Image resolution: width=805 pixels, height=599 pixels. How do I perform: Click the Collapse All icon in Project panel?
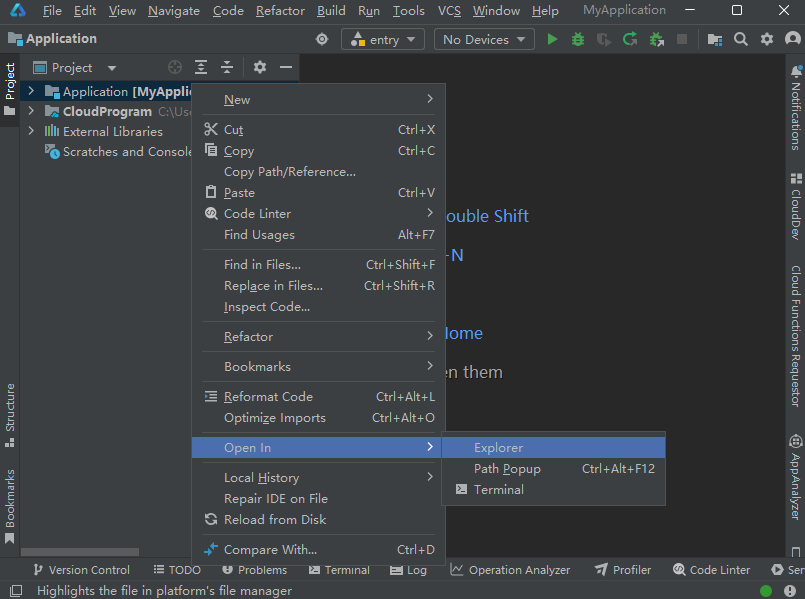pos(227,67)
